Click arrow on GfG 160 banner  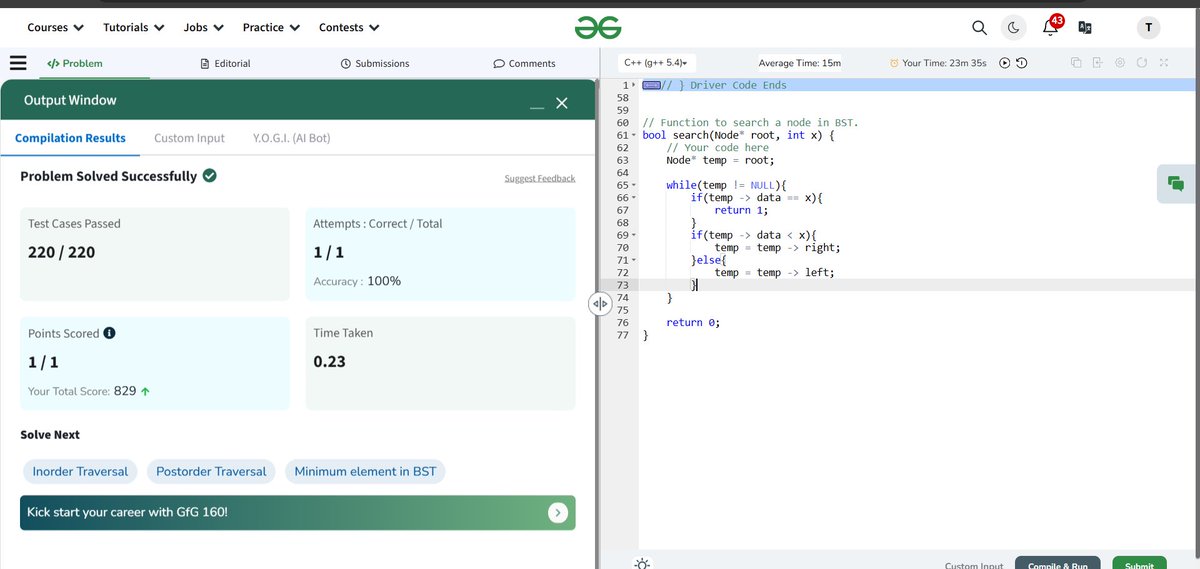pyautogui.click(x=558, y=513)
